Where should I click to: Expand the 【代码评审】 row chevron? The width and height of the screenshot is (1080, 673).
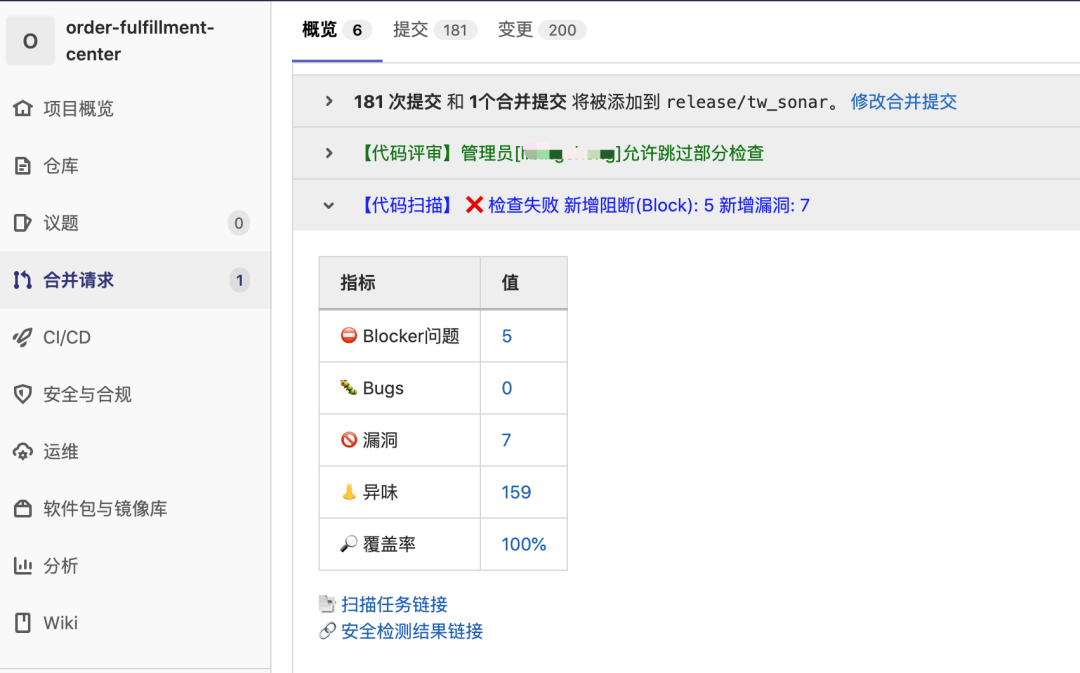(329, 153)
